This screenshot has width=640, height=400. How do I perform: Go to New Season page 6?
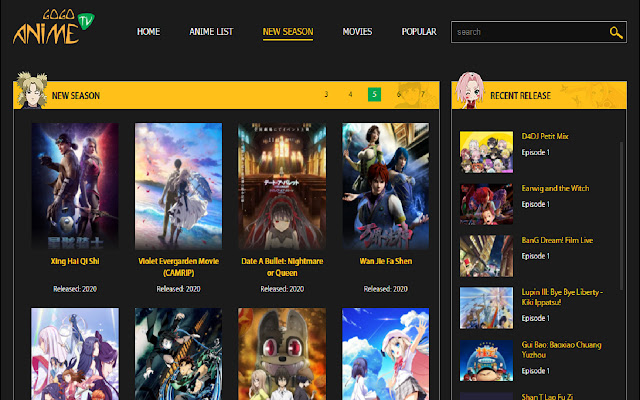pos(399,94)
